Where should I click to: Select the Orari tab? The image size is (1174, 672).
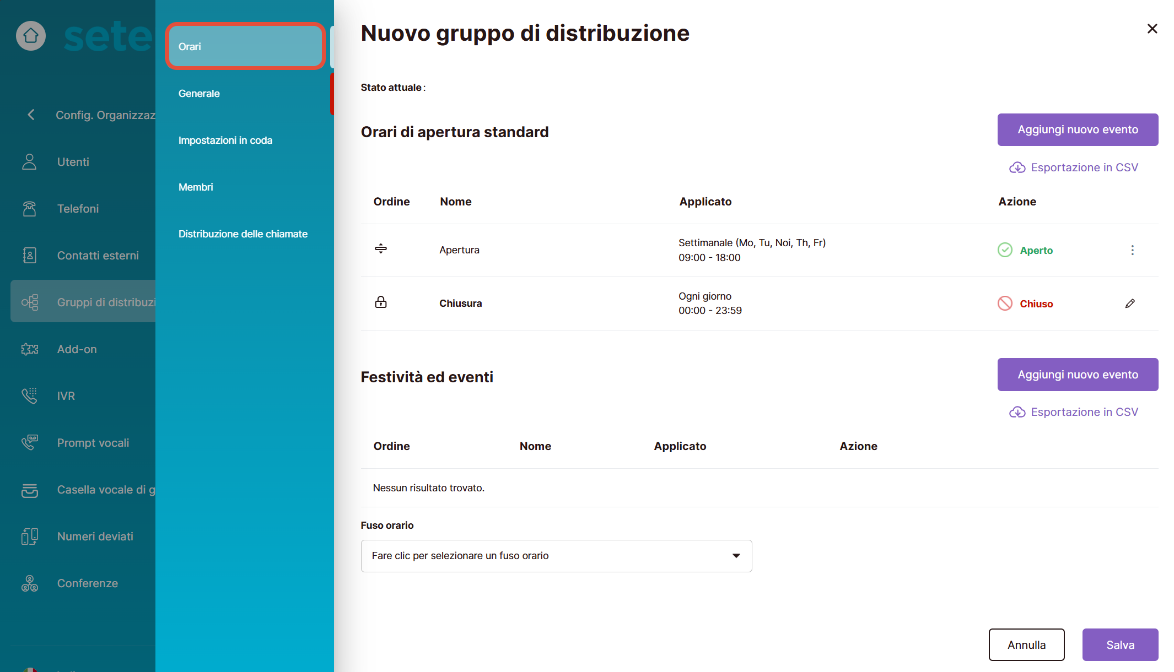[x=245, y=46]
